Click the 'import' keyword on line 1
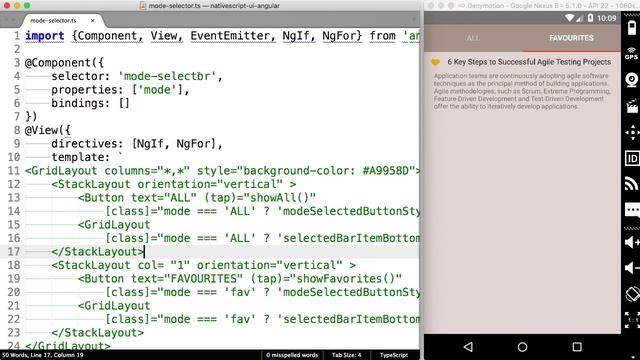Image resolution: width=640 pixels, height=360 pixels. (x=44, y=36)
